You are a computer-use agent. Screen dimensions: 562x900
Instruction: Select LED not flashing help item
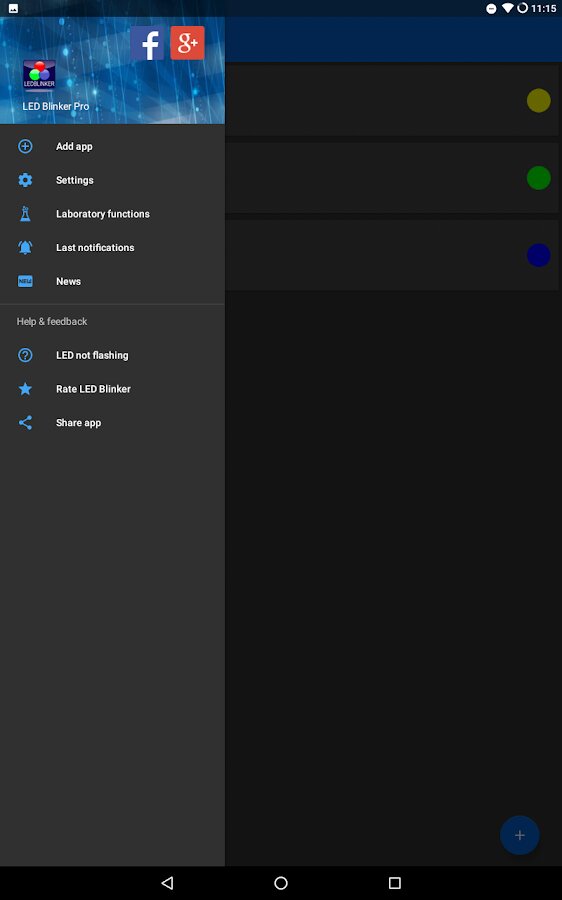click(113, 355)
